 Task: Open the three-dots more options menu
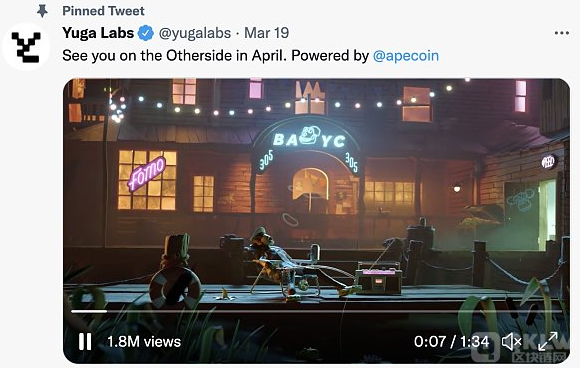(x=562, y=33)
